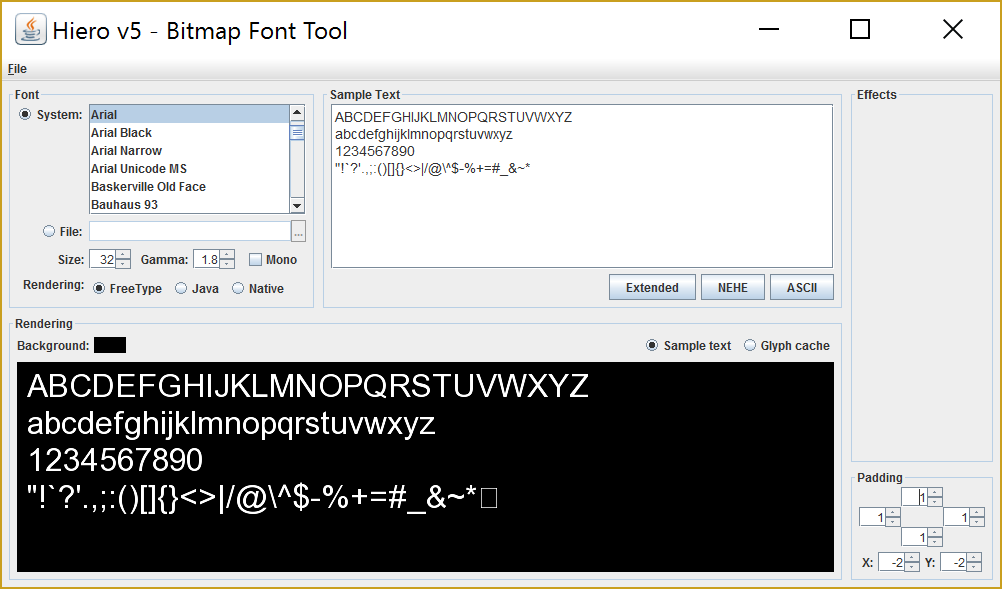The height and width of the screenshot is (589, 1002).
Task: Click the right padding value field
Action: tap(957, 517)
